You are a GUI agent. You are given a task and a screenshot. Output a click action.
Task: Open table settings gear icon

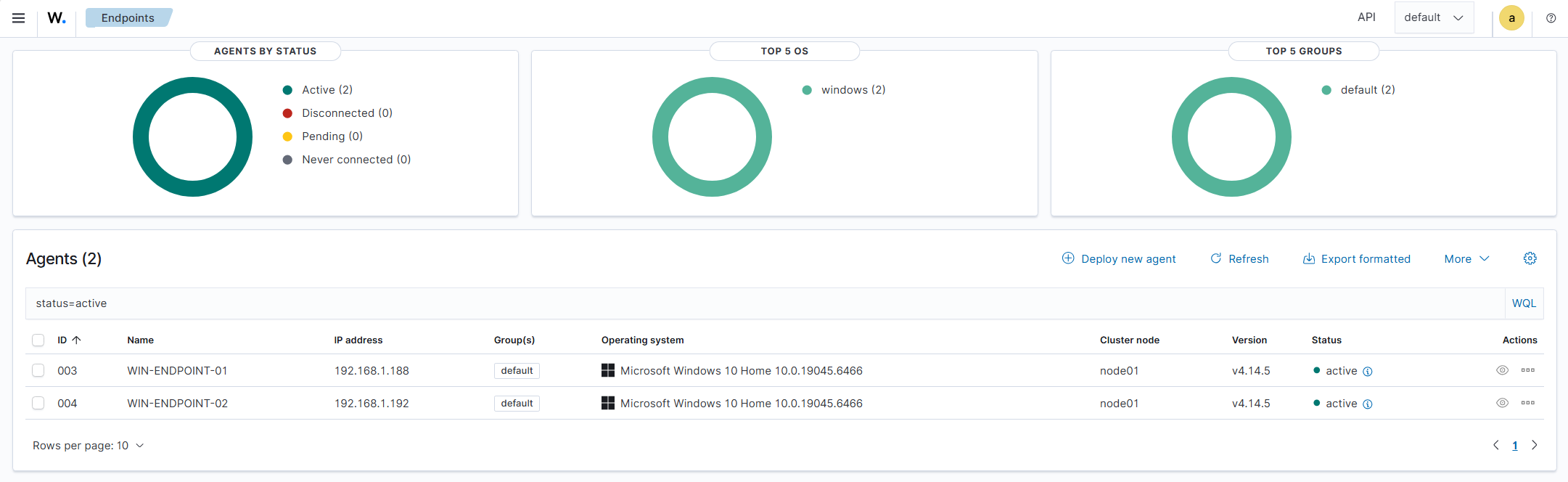click(x=1530, y=258)
